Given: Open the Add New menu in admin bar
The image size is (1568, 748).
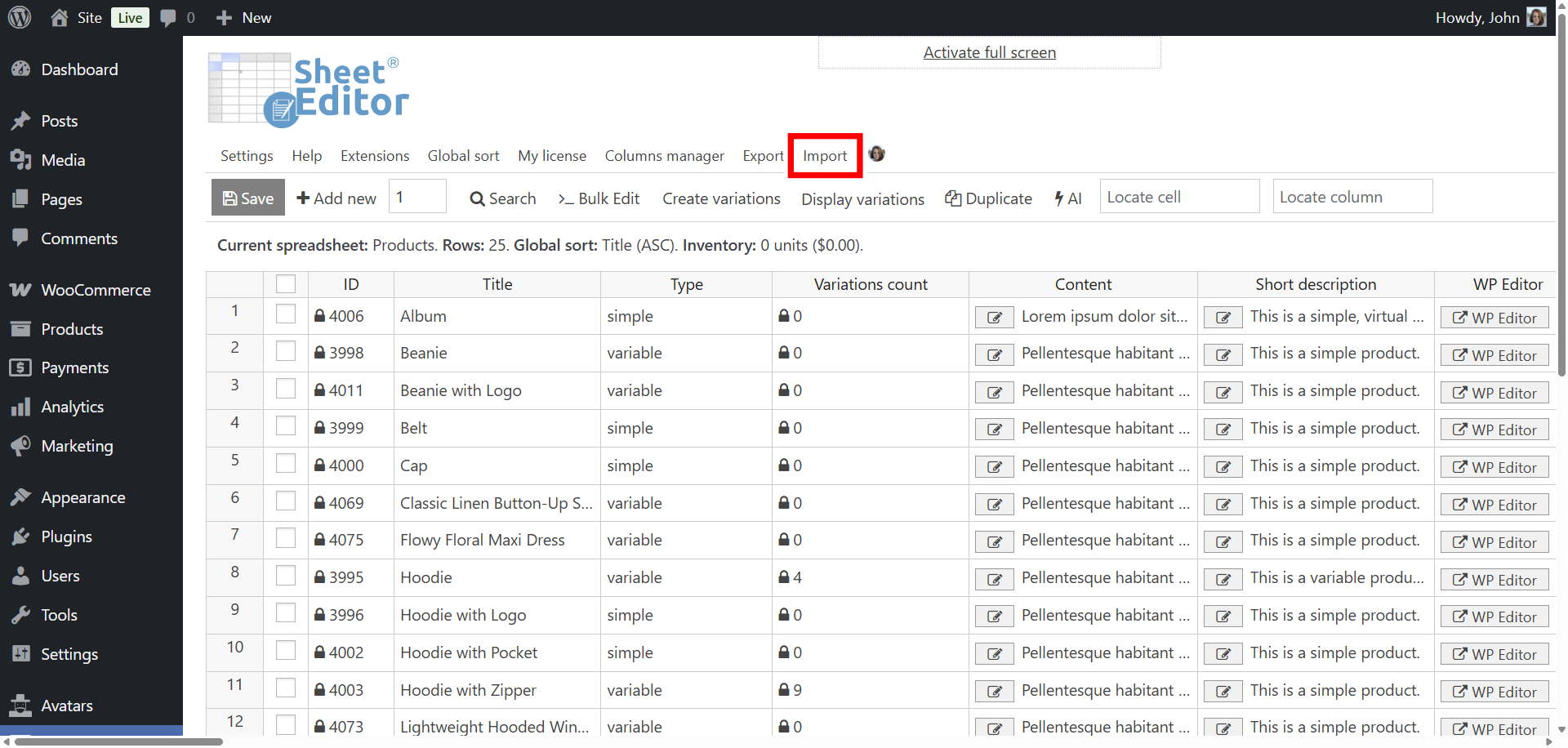Looking at the screenshot, I should 243,18.
